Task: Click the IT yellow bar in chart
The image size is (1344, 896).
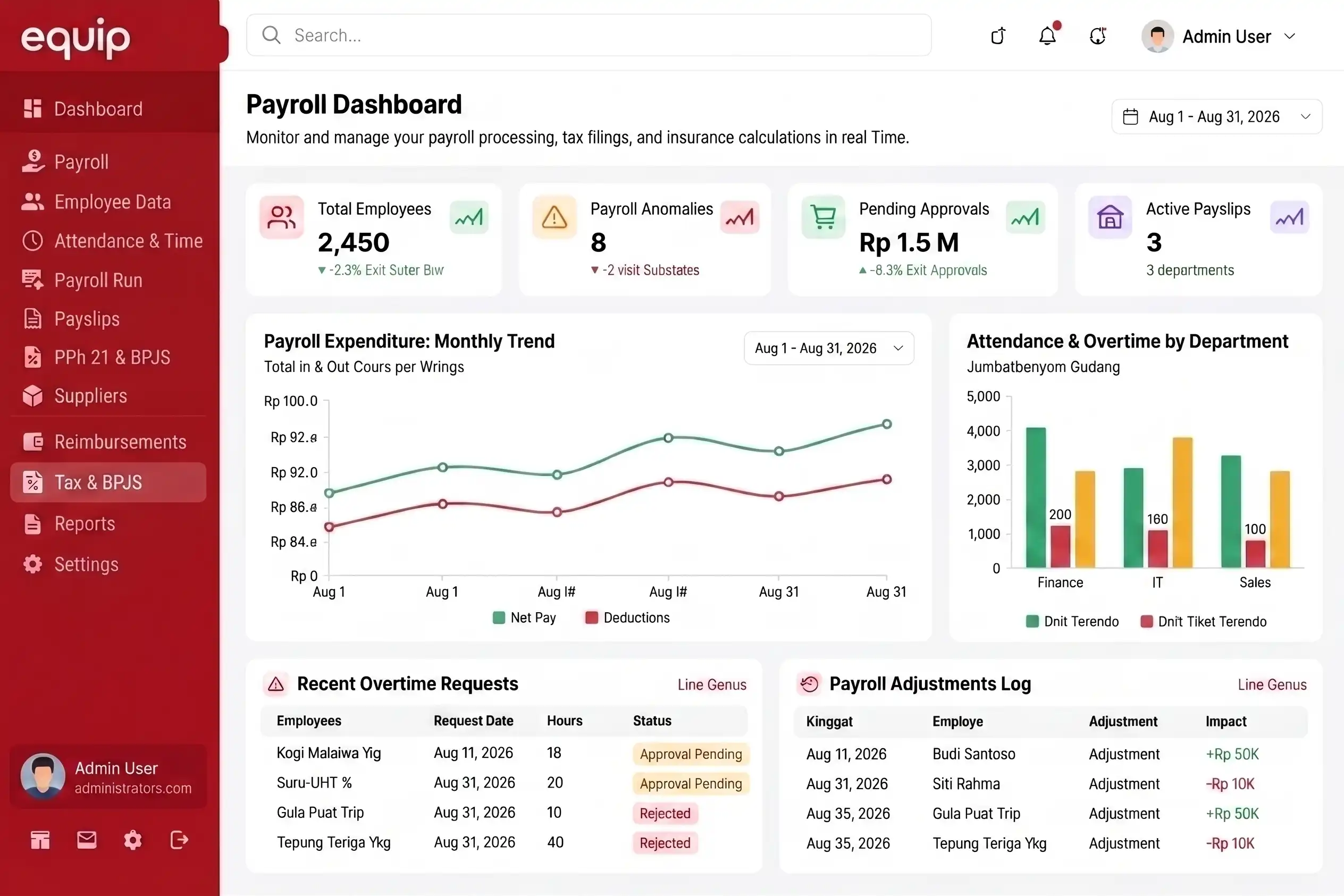Action: pos(1183,502)
